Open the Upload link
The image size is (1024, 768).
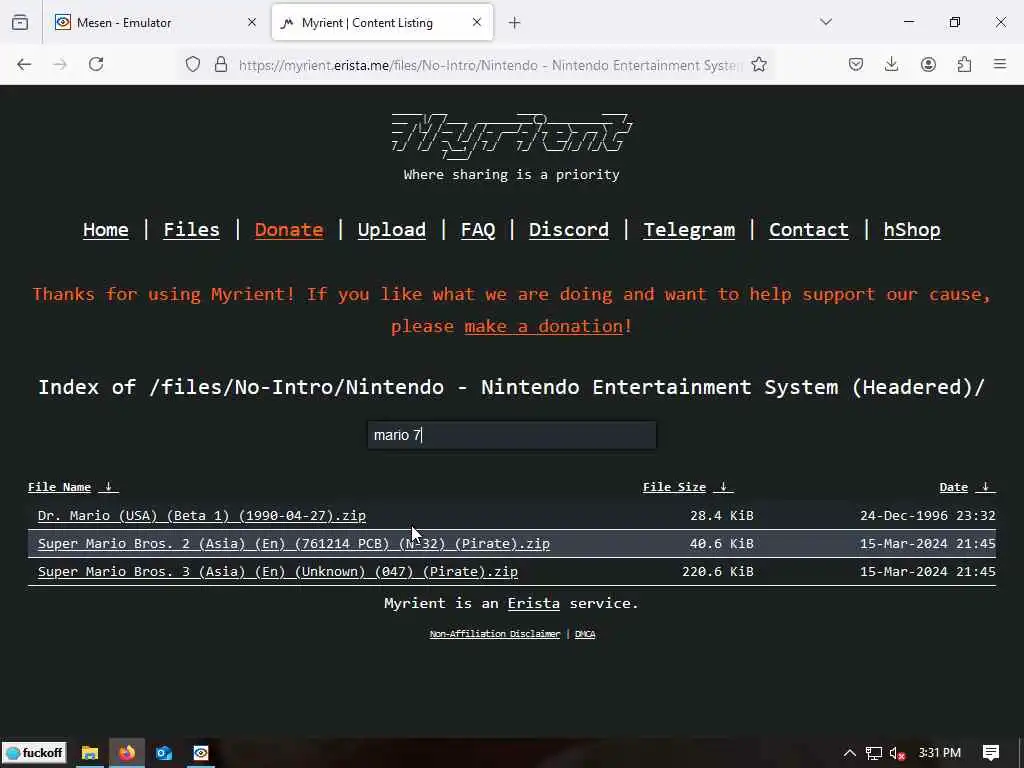(392, 230)
